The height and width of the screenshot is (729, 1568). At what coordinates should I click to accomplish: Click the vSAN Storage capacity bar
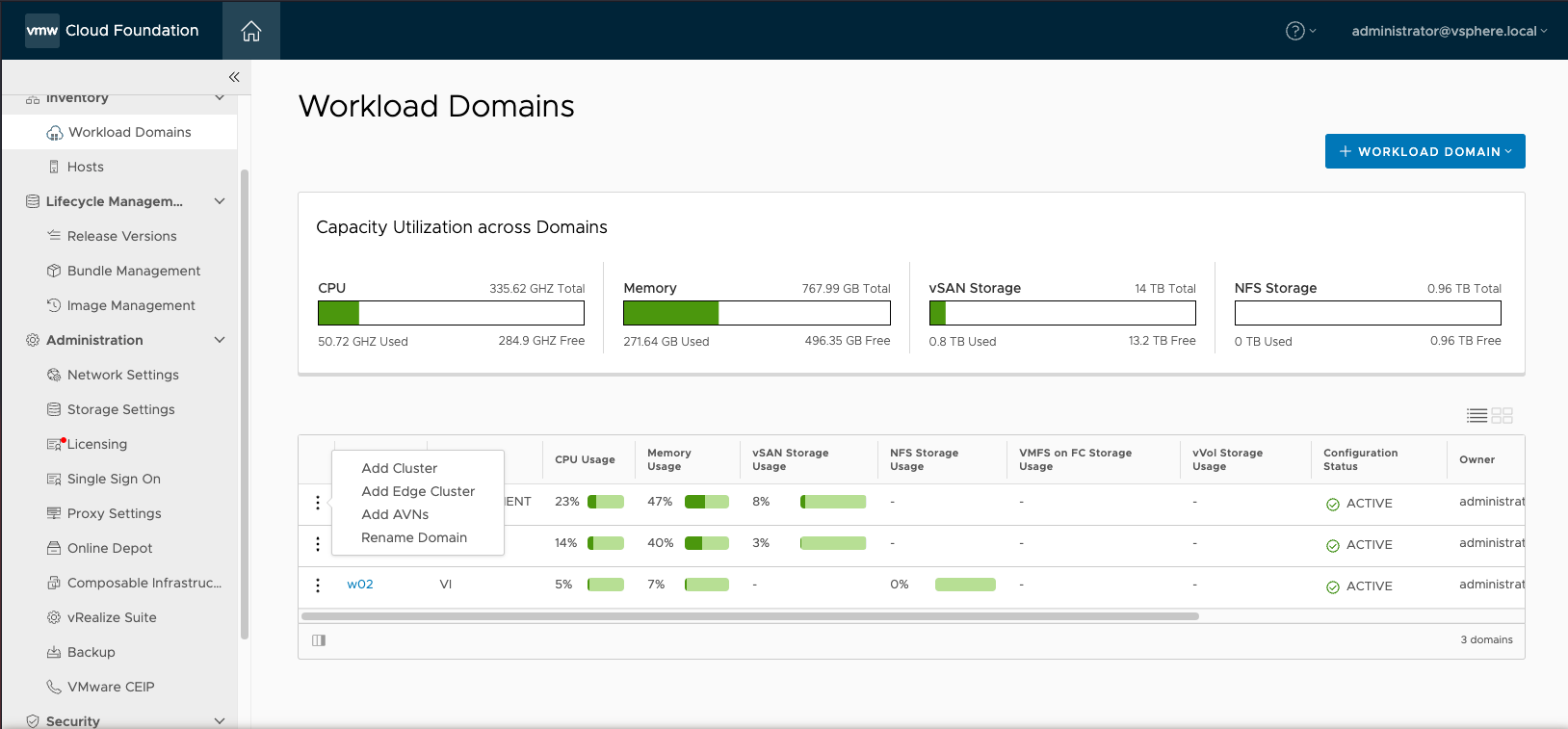tap(1062, 313)
